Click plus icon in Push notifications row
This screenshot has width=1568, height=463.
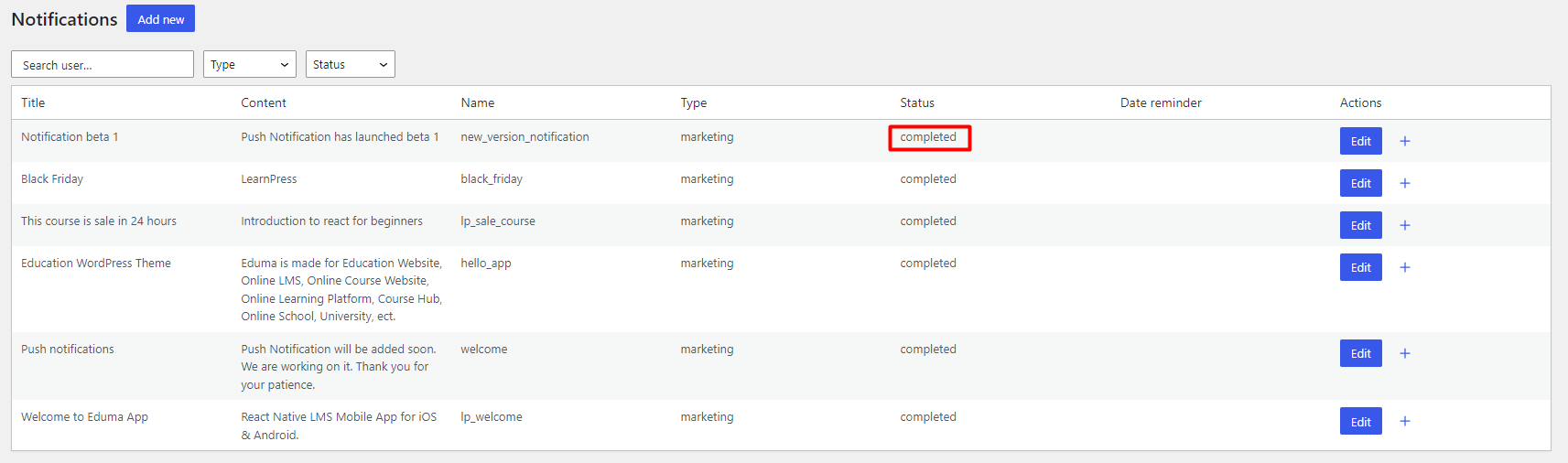(x=1405, y=353)
